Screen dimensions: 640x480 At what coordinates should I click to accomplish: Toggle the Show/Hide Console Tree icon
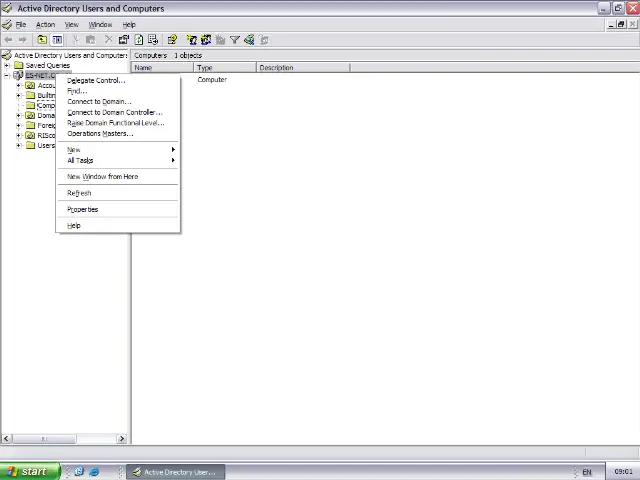pyautogui.click(x=57, y=40)
